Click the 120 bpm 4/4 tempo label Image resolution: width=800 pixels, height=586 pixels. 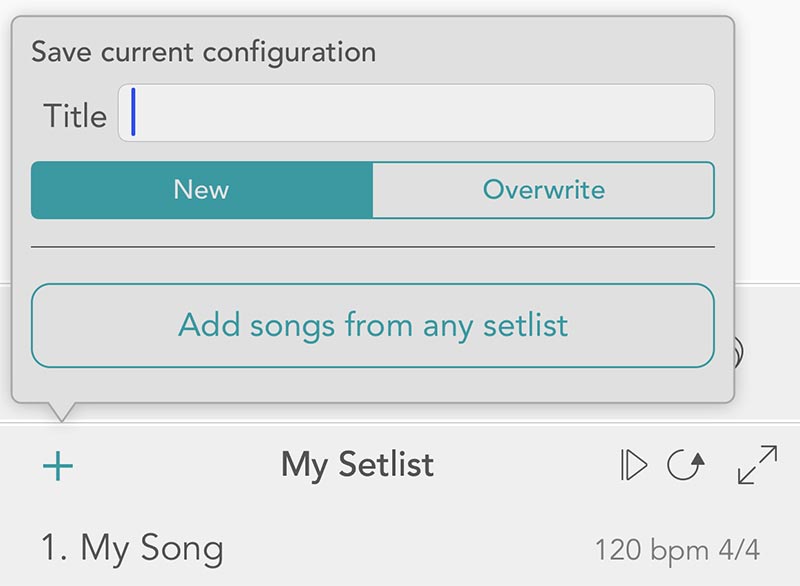(x=678, y=550)
